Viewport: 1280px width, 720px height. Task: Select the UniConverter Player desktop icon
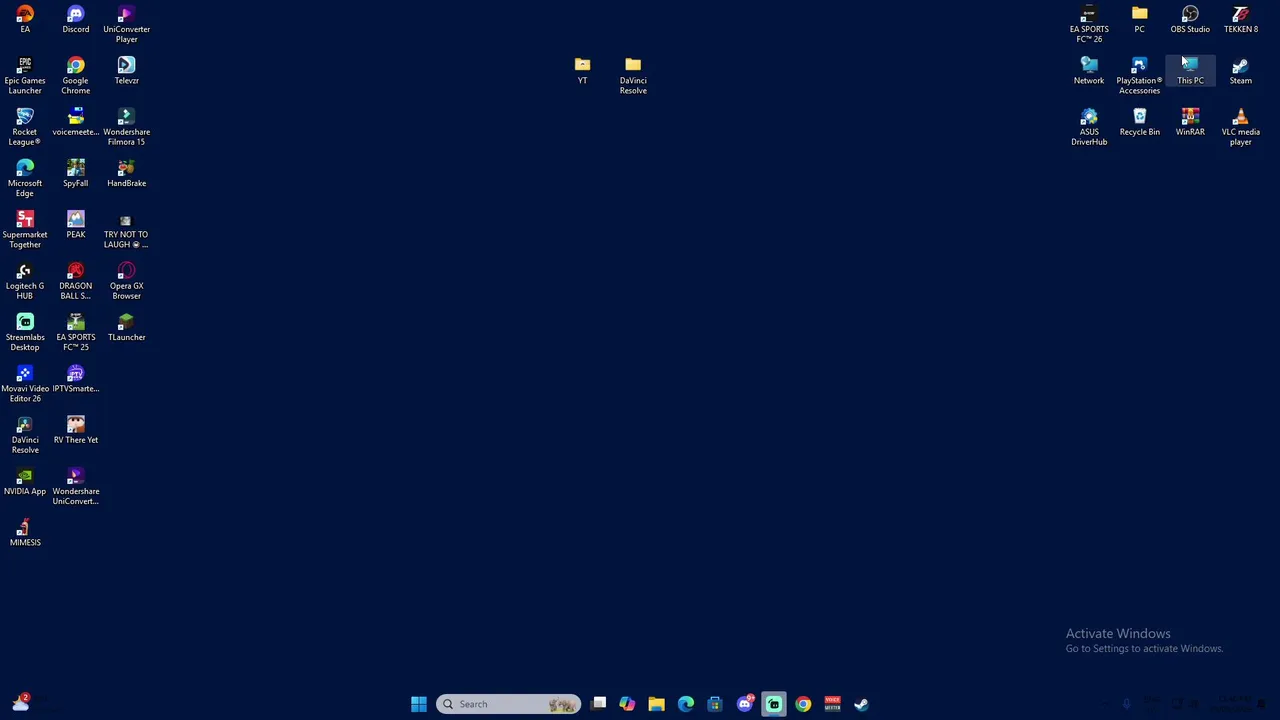[x=126, y=25]
